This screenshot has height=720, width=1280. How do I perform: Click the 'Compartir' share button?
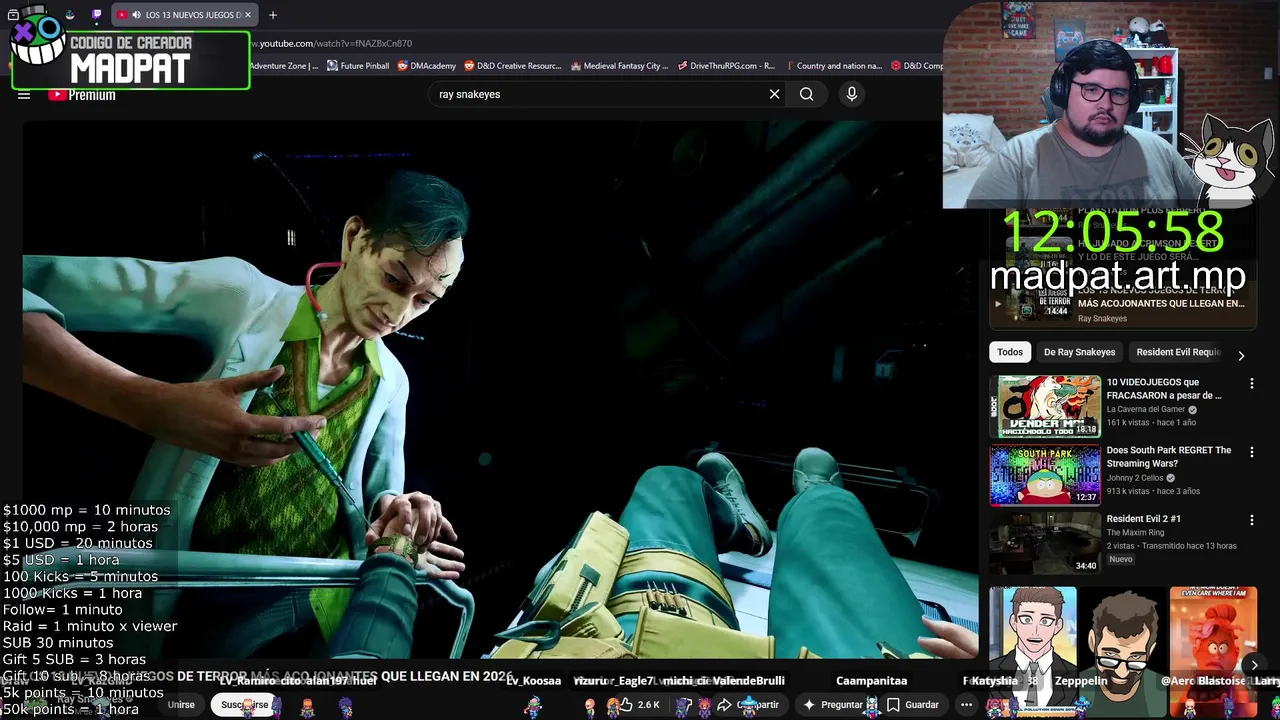pyautogui.click(x=749, y=705)
